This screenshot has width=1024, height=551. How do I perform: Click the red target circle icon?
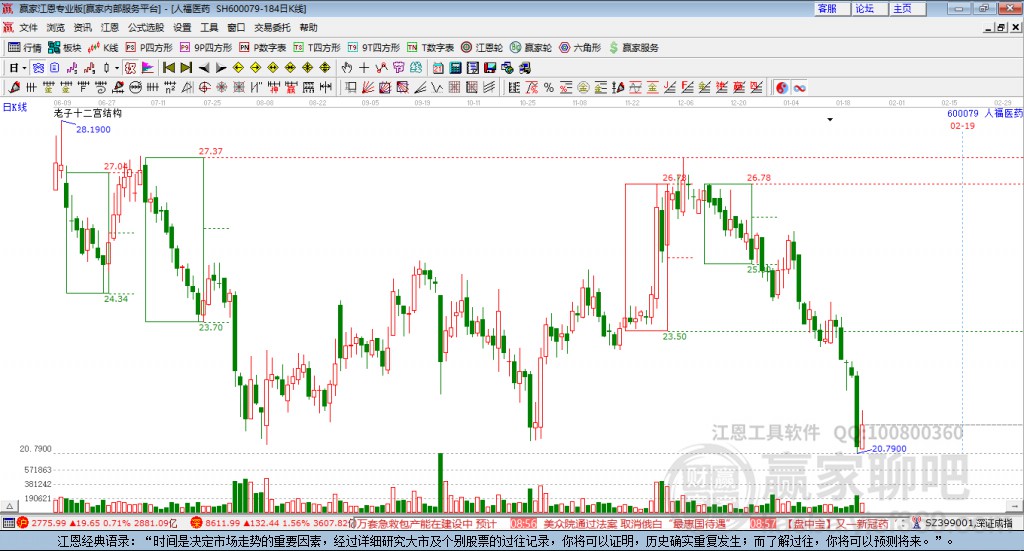(x=204, y=87)
